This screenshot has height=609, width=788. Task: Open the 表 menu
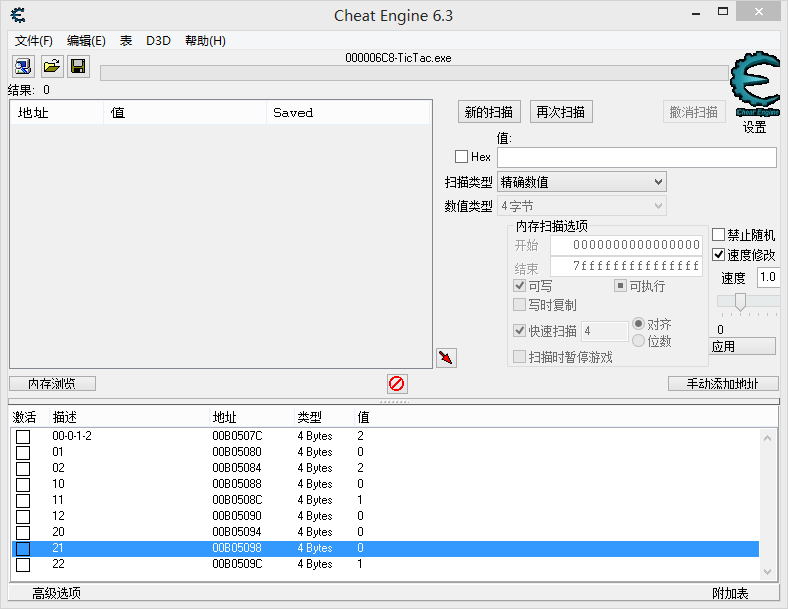[126, 41]
